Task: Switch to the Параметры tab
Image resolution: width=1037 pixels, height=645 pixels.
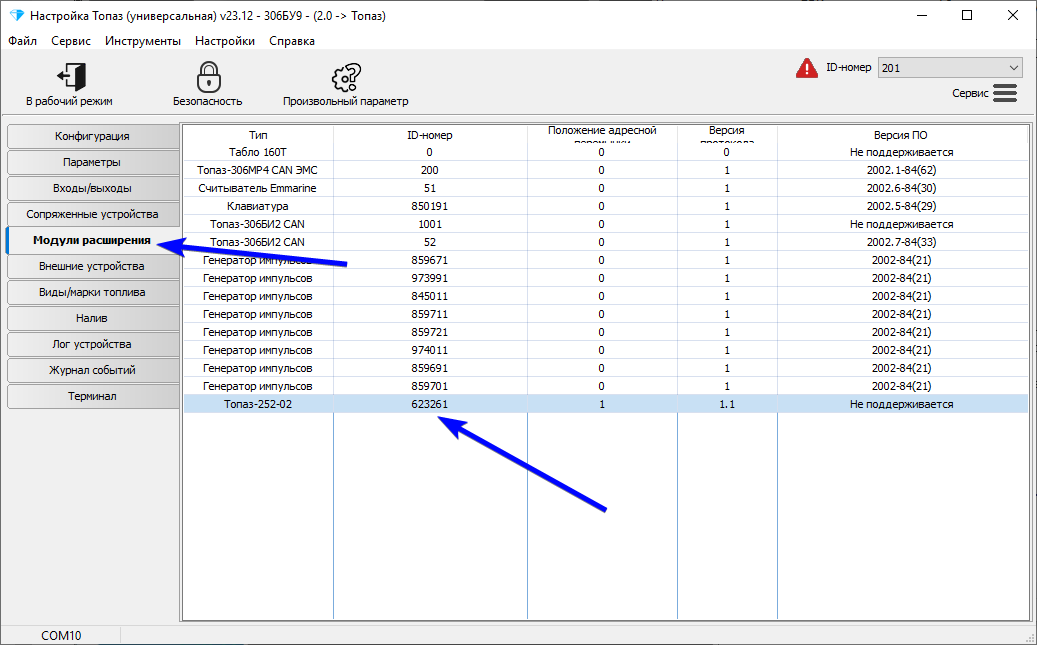Action: click(x=93, y=162)
